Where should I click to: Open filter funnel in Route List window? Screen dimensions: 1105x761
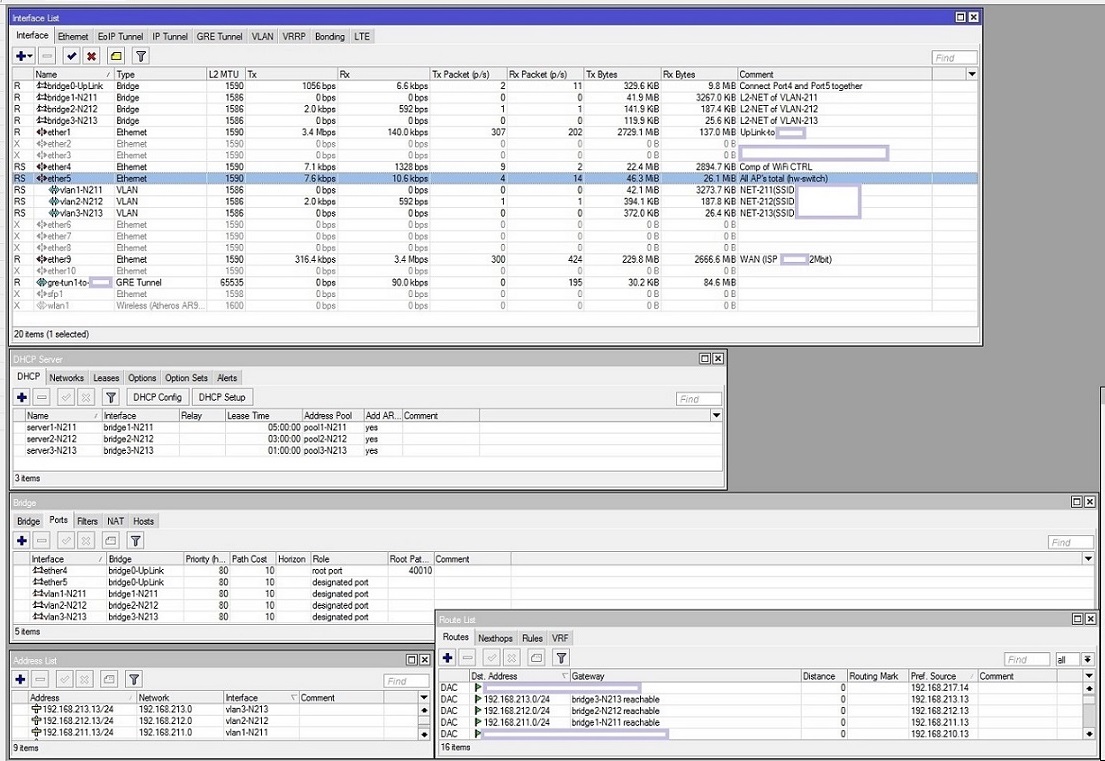[561, 657]
